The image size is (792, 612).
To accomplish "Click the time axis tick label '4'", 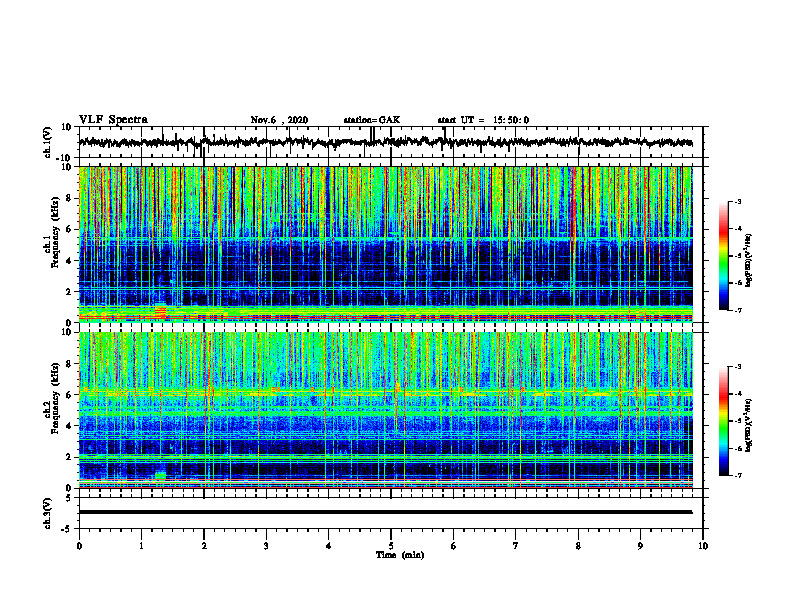I will (x=329, y=546).
